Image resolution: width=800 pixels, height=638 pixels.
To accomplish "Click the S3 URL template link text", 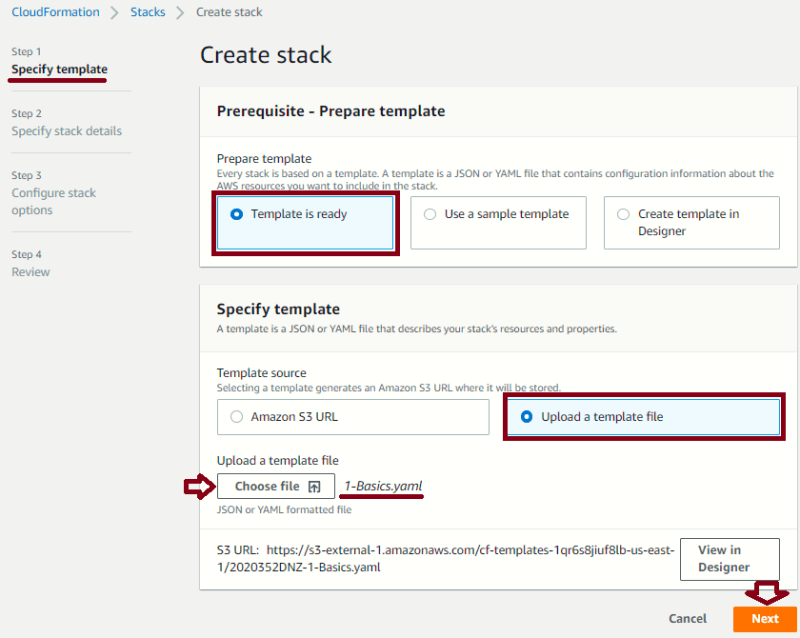I will point(445,559).
